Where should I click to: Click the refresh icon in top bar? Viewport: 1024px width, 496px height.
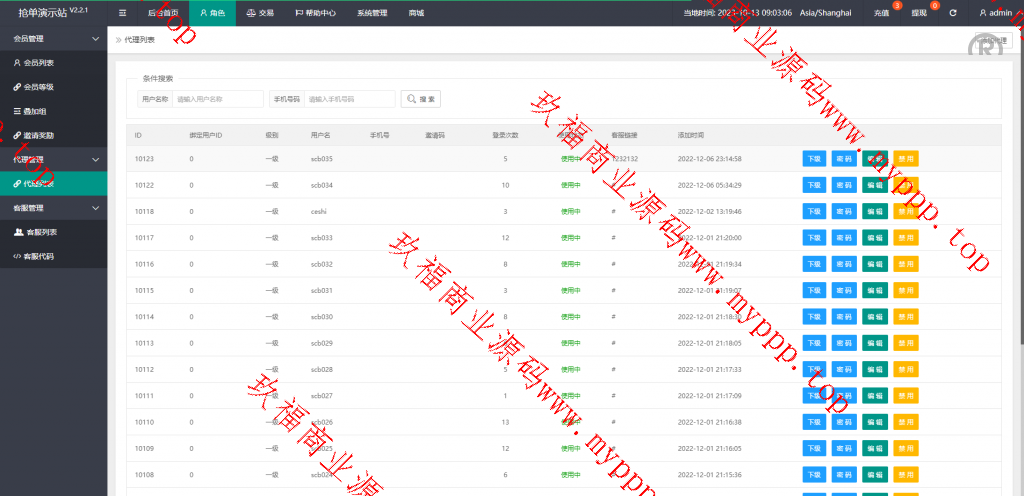coord(952,13)
